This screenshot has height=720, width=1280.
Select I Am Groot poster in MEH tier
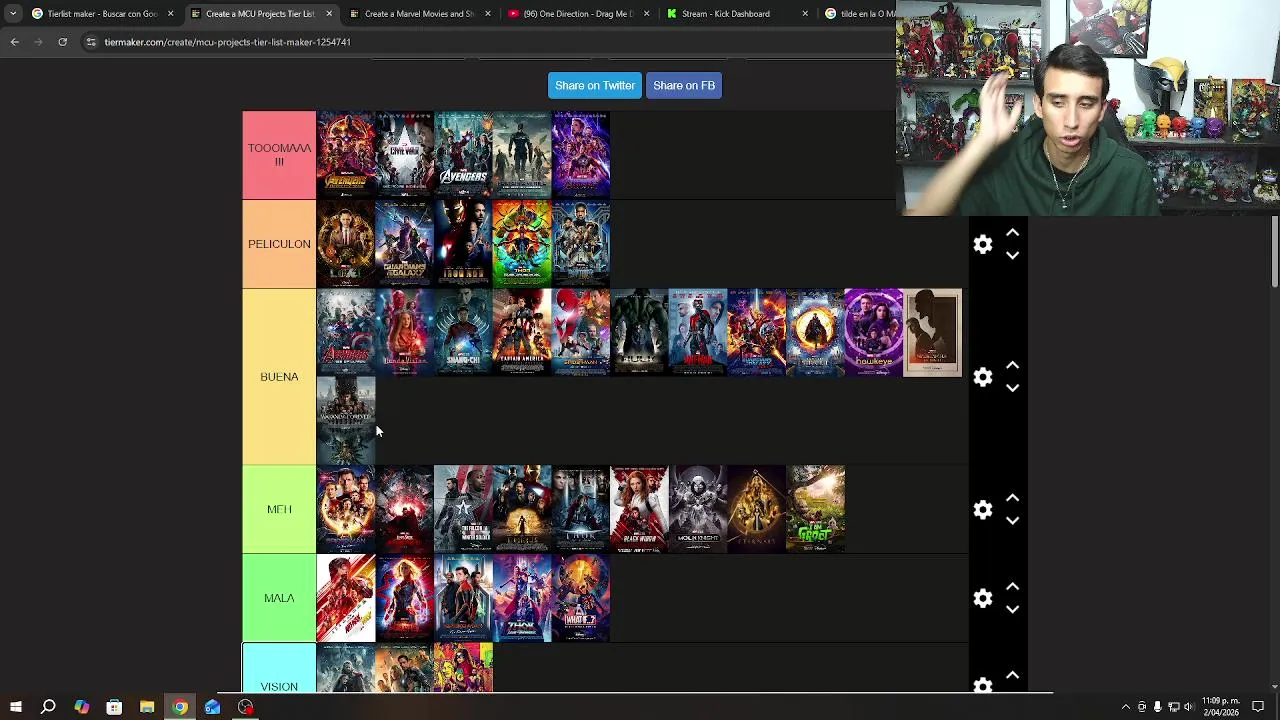click(816, 510)
